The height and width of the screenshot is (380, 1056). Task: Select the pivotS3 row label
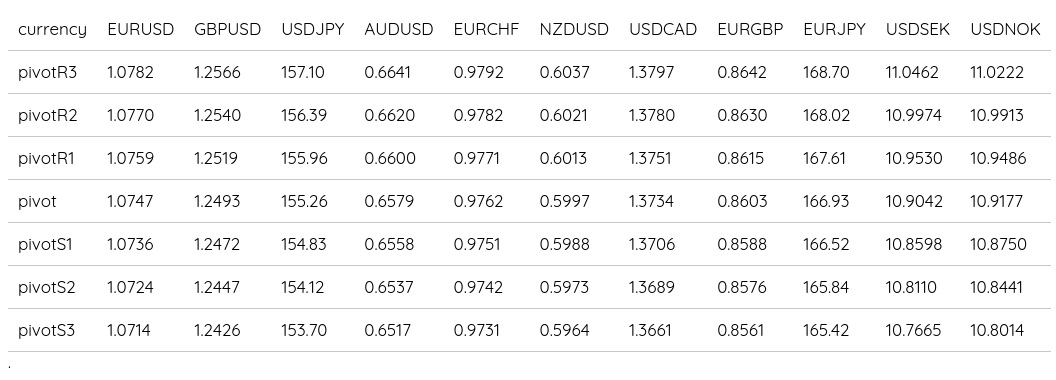46,331
